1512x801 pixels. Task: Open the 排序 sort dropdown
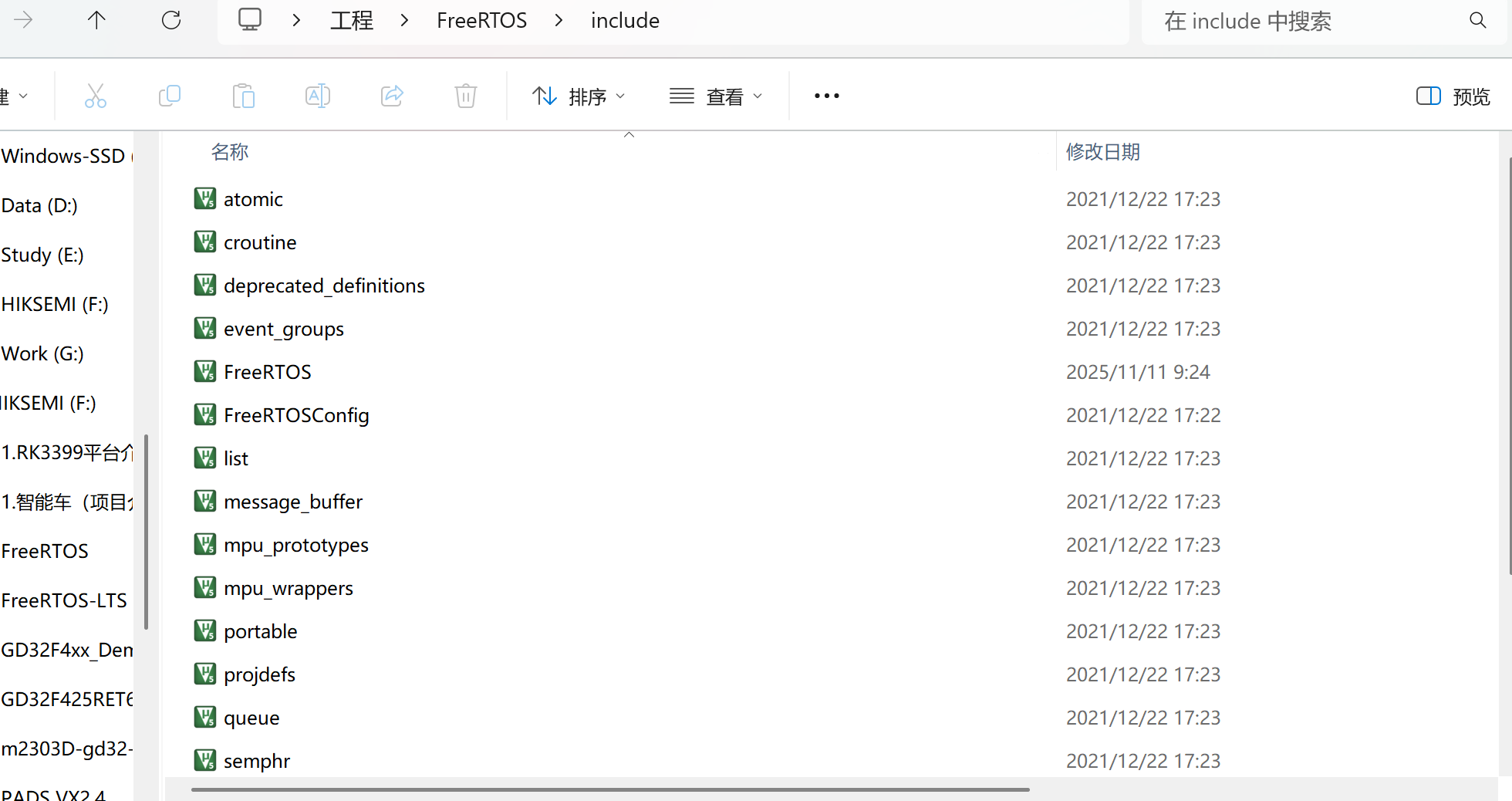(579, 96)
